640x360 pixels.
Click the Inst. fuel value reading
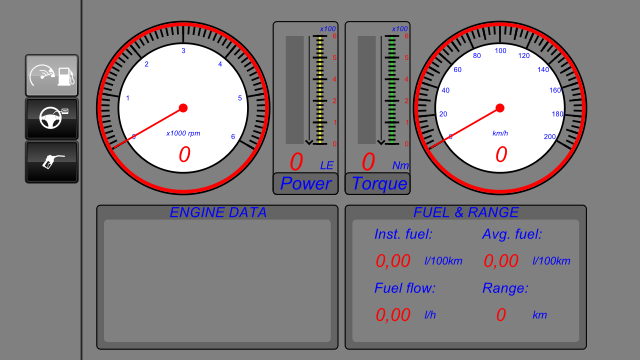click(393, 261)
